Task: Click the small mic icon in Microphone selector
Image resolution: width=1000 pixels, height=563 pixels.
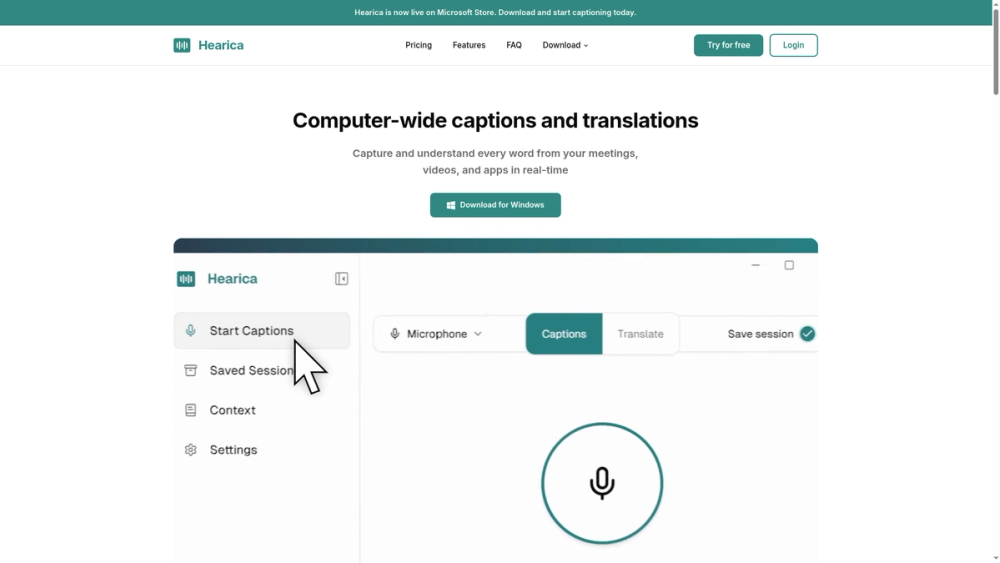Action: point(395,334)
